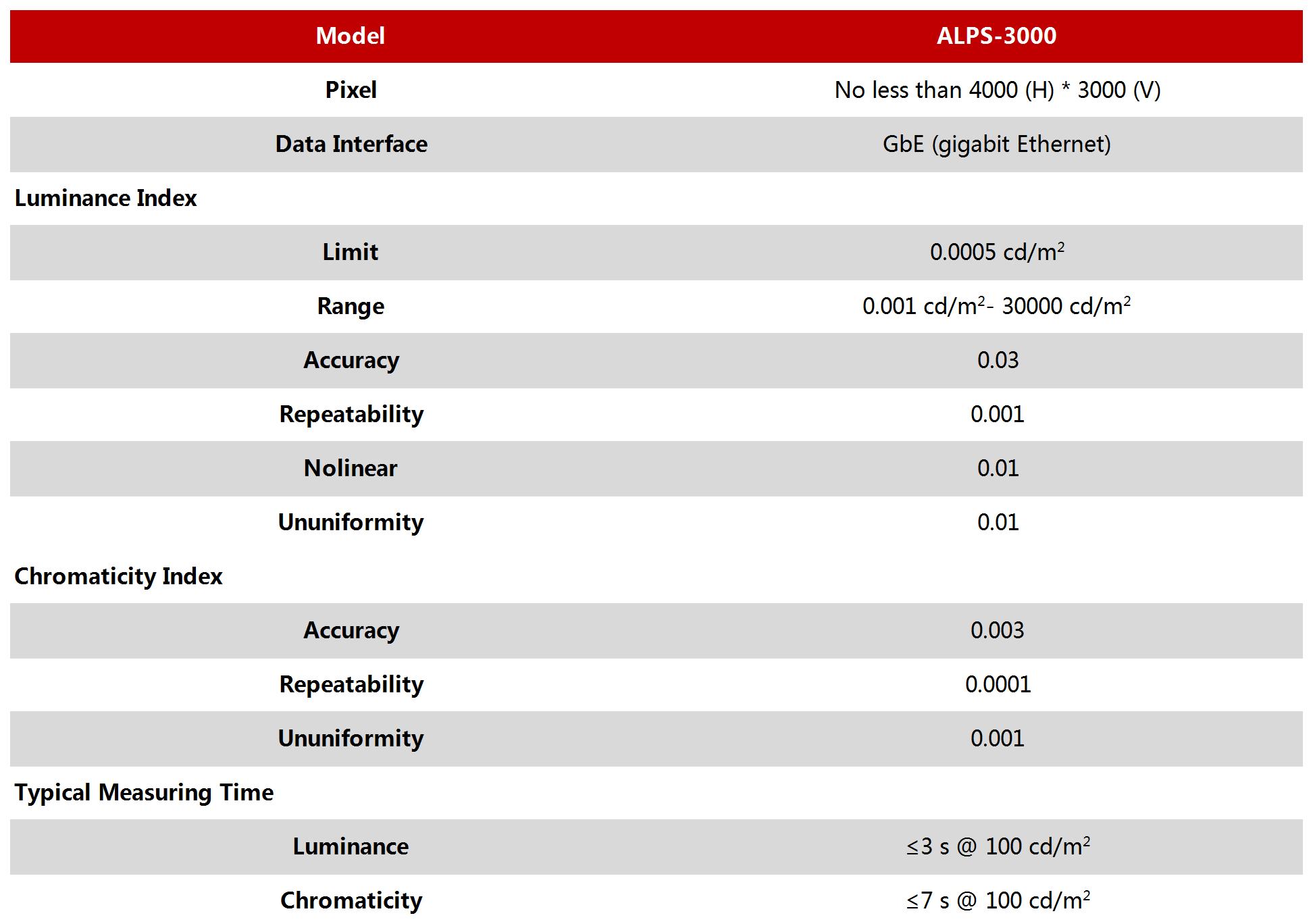Viewport: 1313px width, 924px height.
Task: Click the Luminance measuring time label
Action: [351, 846]
